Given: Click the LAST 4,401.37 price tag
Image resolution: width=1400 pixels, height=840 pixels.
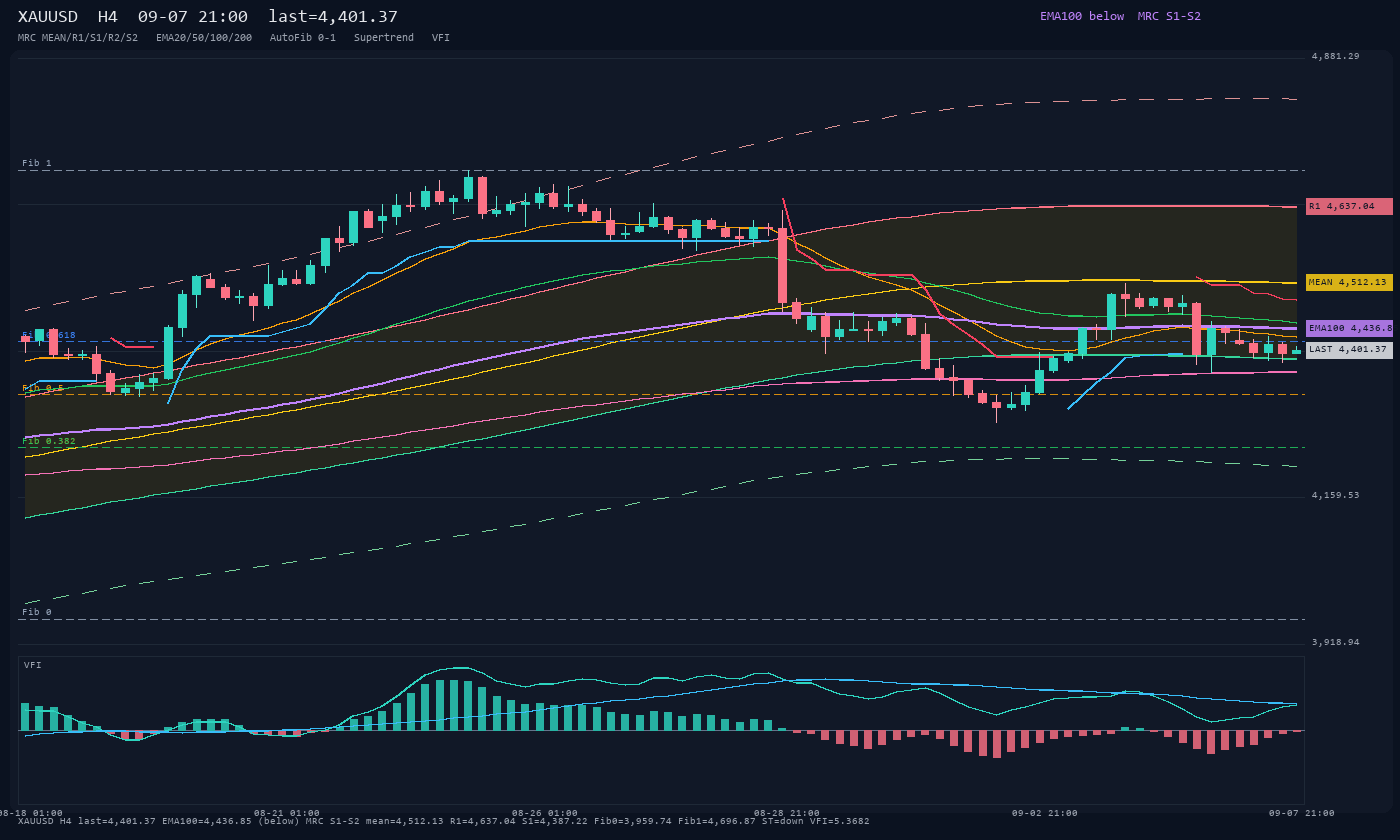Looking at the screenshot, I should point(1349,350).
